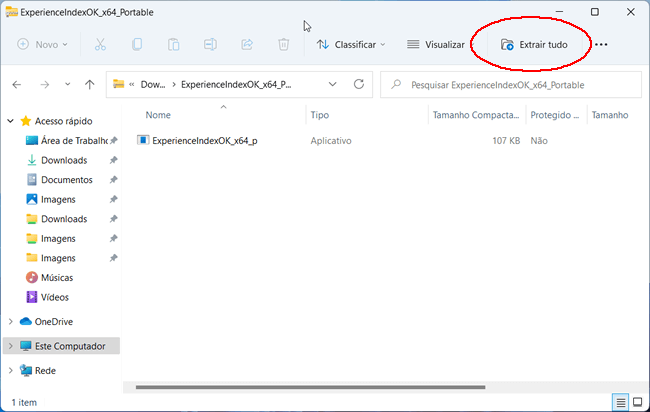Screen dimensions: 650x412
Task: Open the Novo dropdown menu
Action: [x=42, y=44]
